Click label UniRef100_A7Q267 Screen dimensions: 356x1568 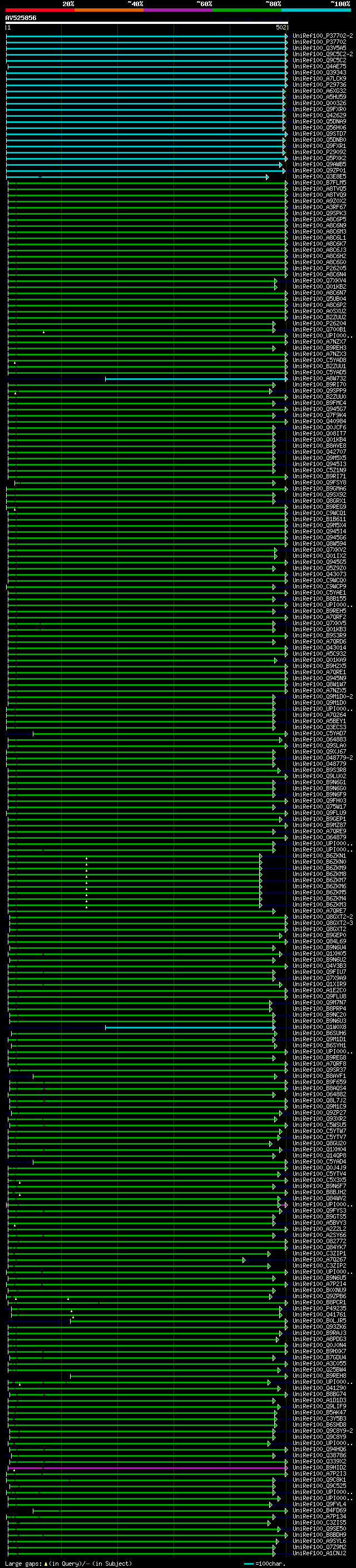click(x=319, y=1259)
